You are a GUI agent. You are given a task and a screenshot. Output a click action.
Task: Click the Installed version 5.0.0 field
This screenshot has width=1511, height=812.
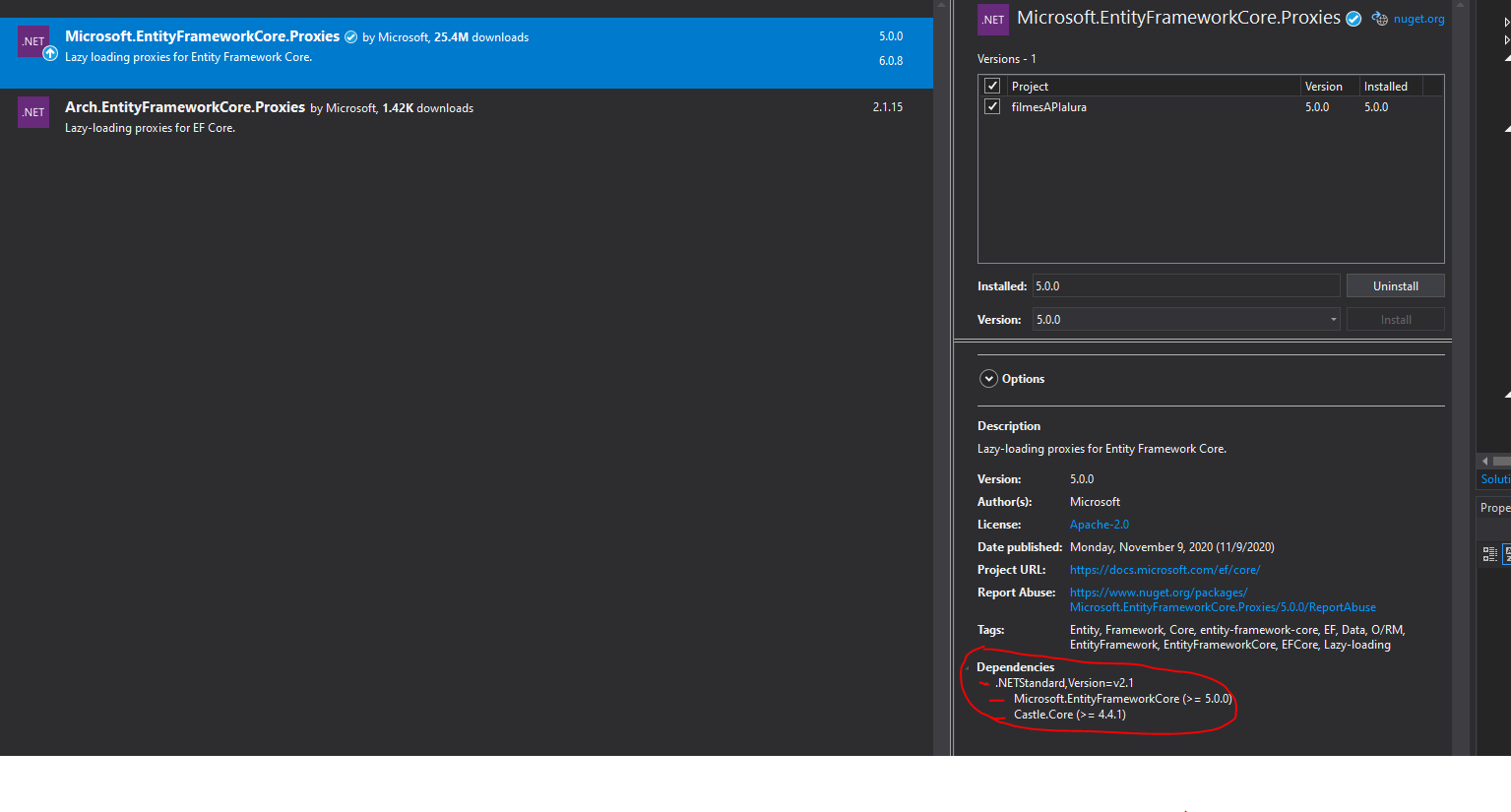tap(1186, 285)
